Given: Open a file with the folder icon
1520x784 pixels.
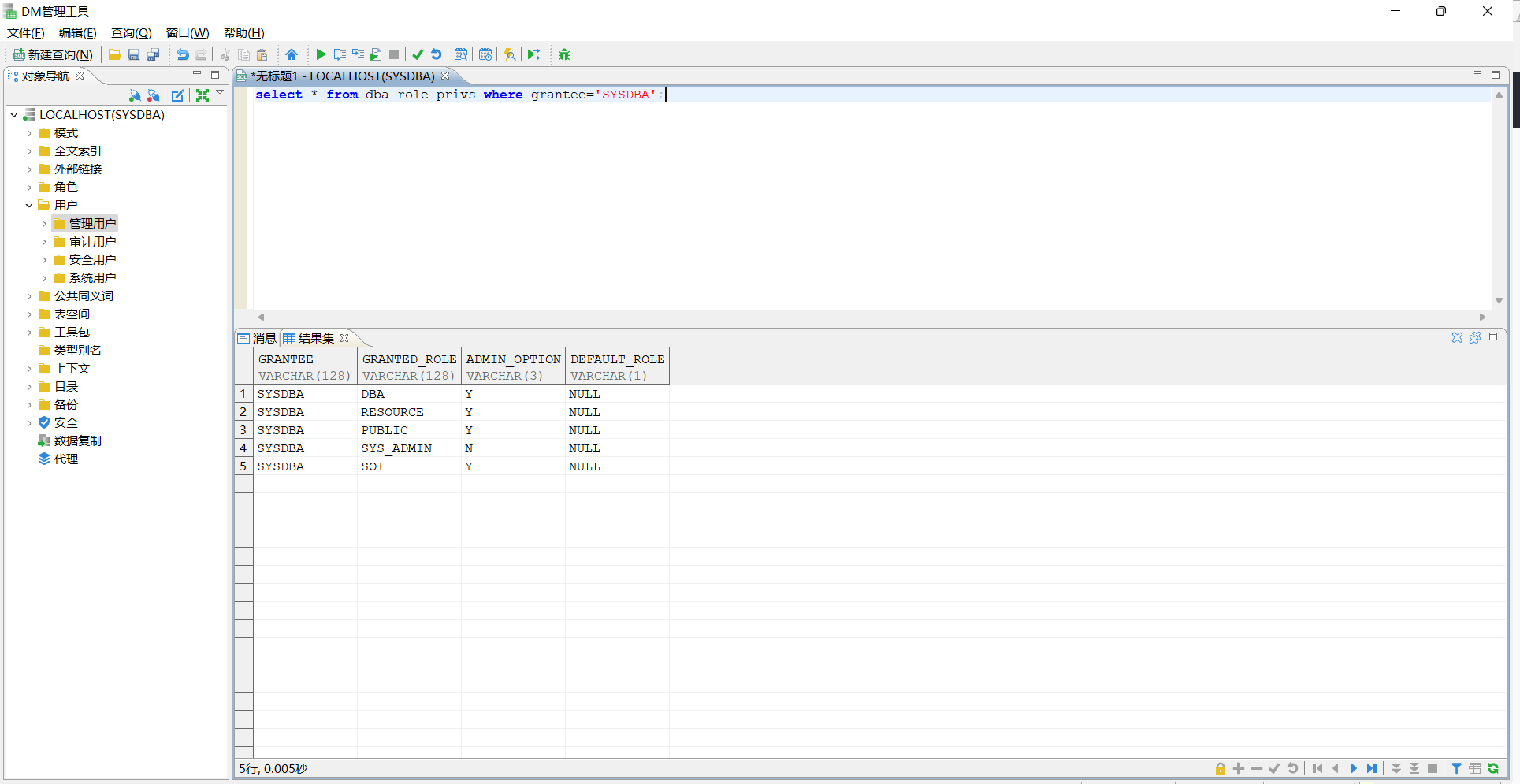Looking at the screenshot, I should click(115, 54).
